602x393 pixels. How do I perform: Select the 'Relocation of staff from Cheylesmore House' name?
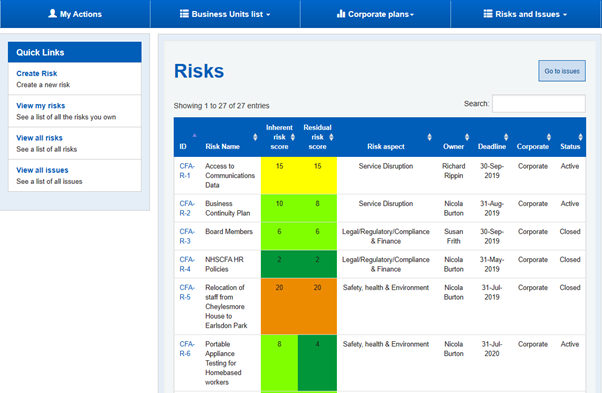pos(226,306)
